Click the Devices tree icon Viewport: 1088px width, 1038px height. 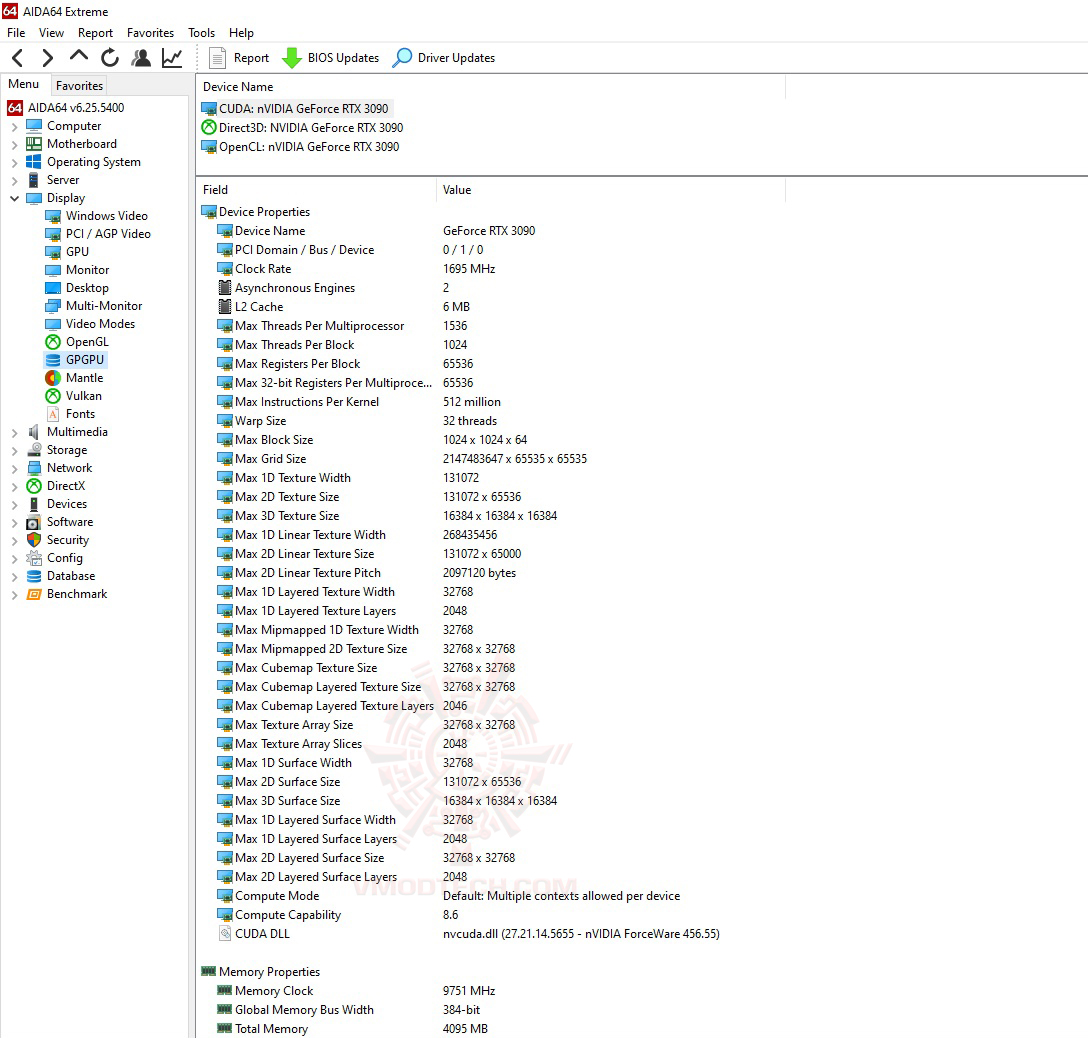(x=33, y=504)
